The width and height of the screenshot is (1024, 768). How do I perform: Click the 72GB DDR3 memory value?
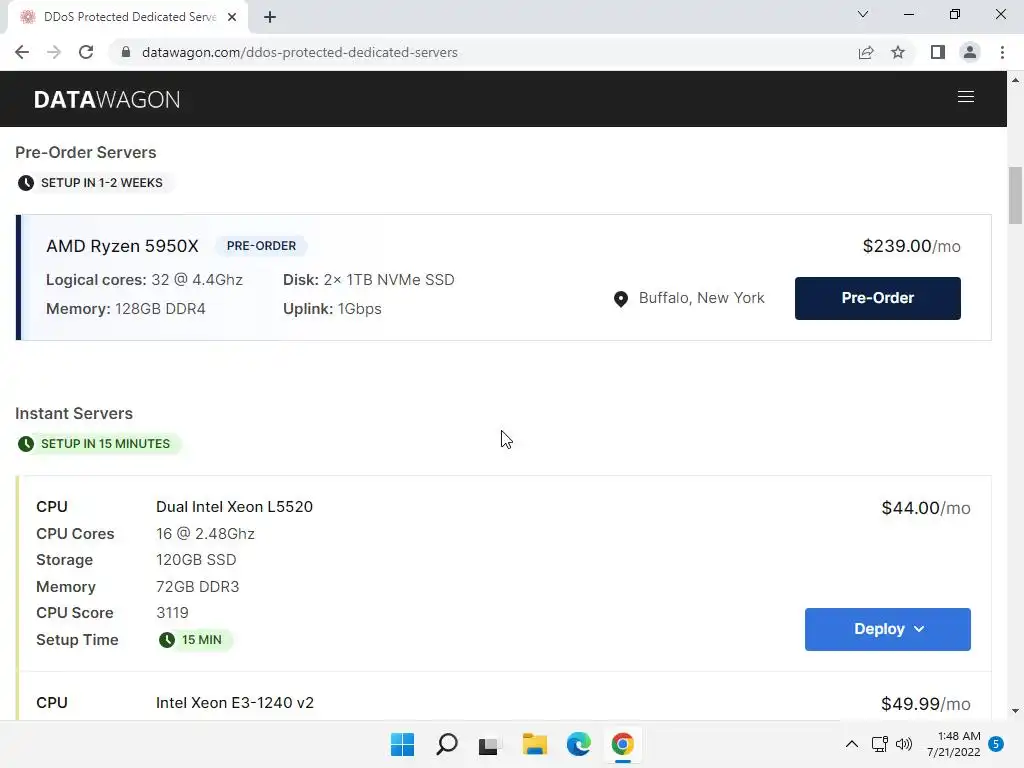click(x=197, y=586)
